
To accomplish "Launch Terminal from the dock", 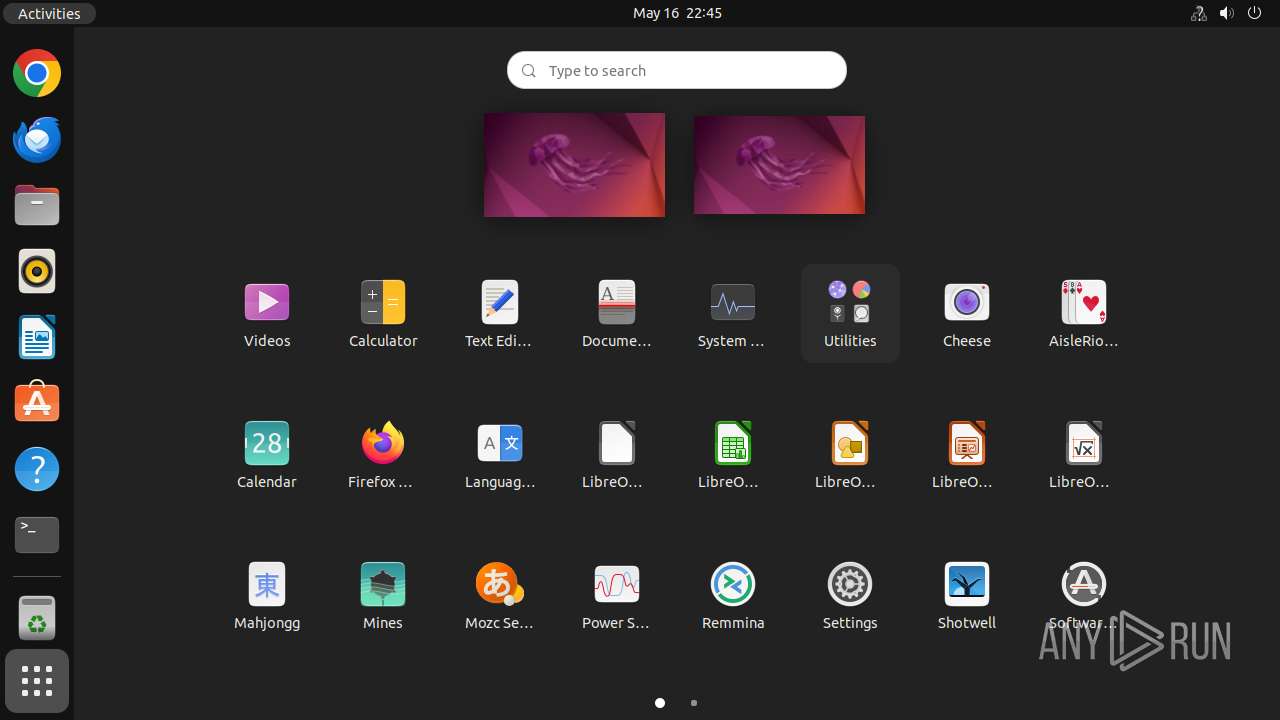I will (37, 535).
